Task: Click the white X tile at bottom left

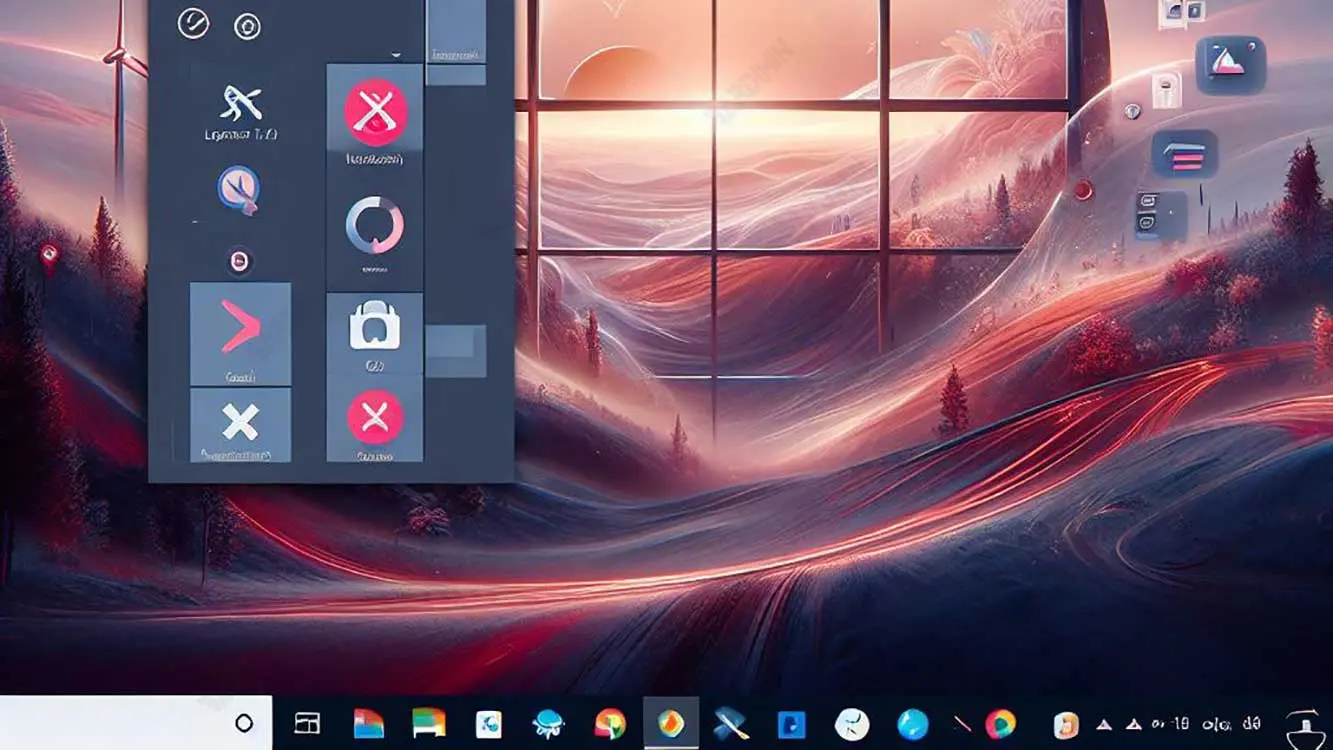Action: pos(240,423)
